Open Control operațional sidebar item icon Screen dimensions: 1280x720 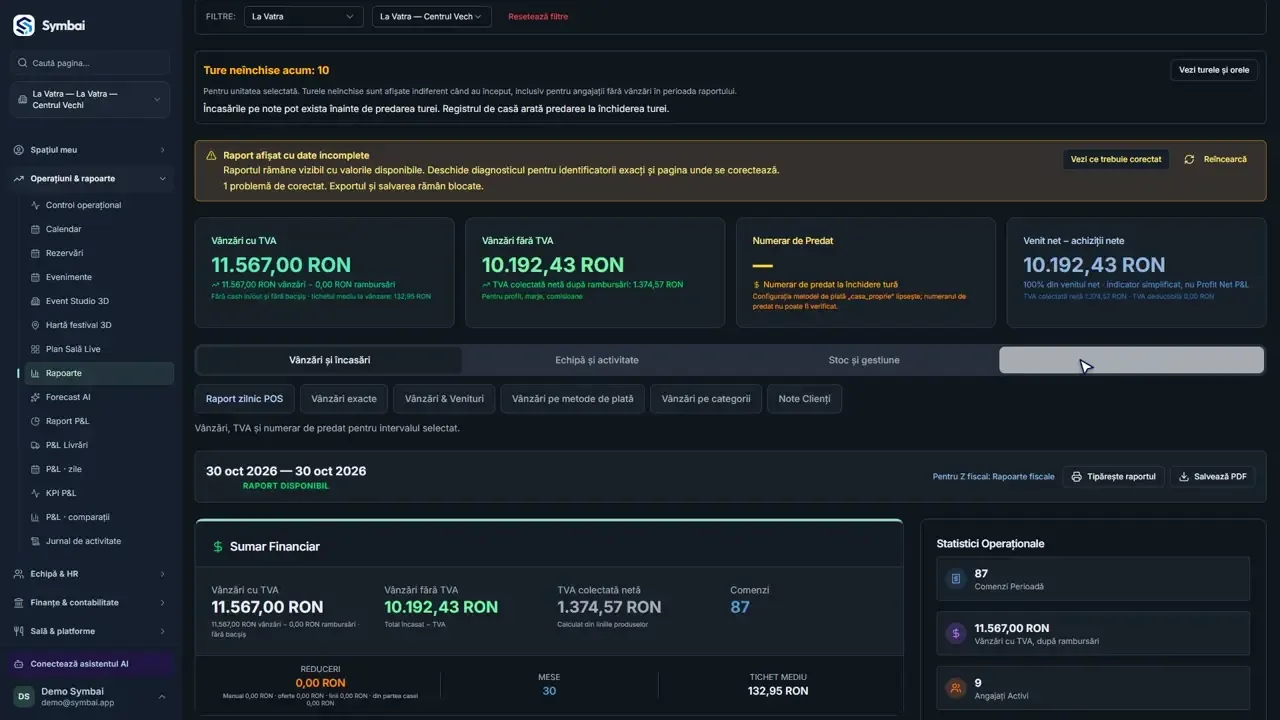(36, 205)
